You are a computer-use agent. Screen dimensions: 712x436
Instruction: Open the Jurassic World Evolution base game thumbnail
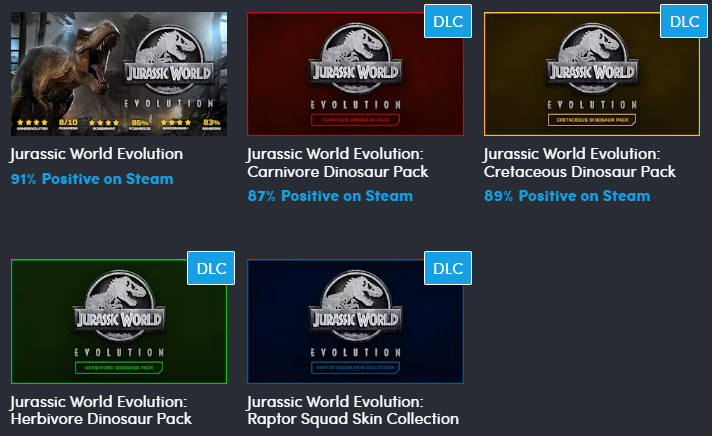pyautogui.click(x=119, y=74)
